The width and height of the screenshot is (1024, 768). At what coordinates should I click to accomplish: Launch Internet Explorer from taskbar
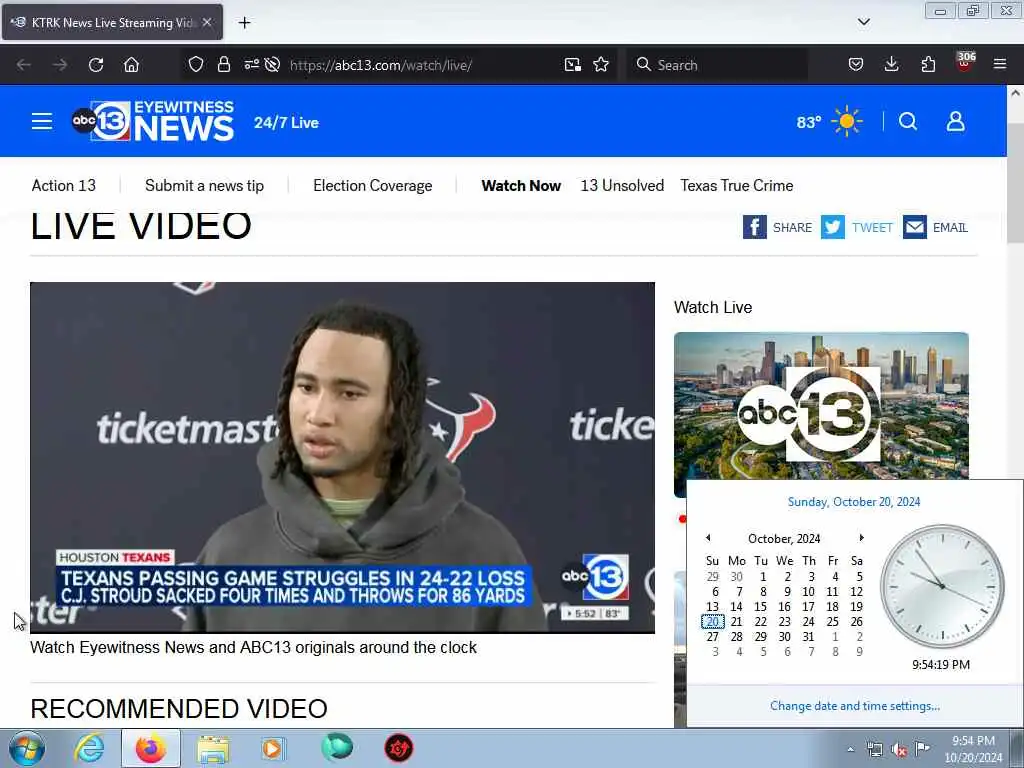click(89, 748)
